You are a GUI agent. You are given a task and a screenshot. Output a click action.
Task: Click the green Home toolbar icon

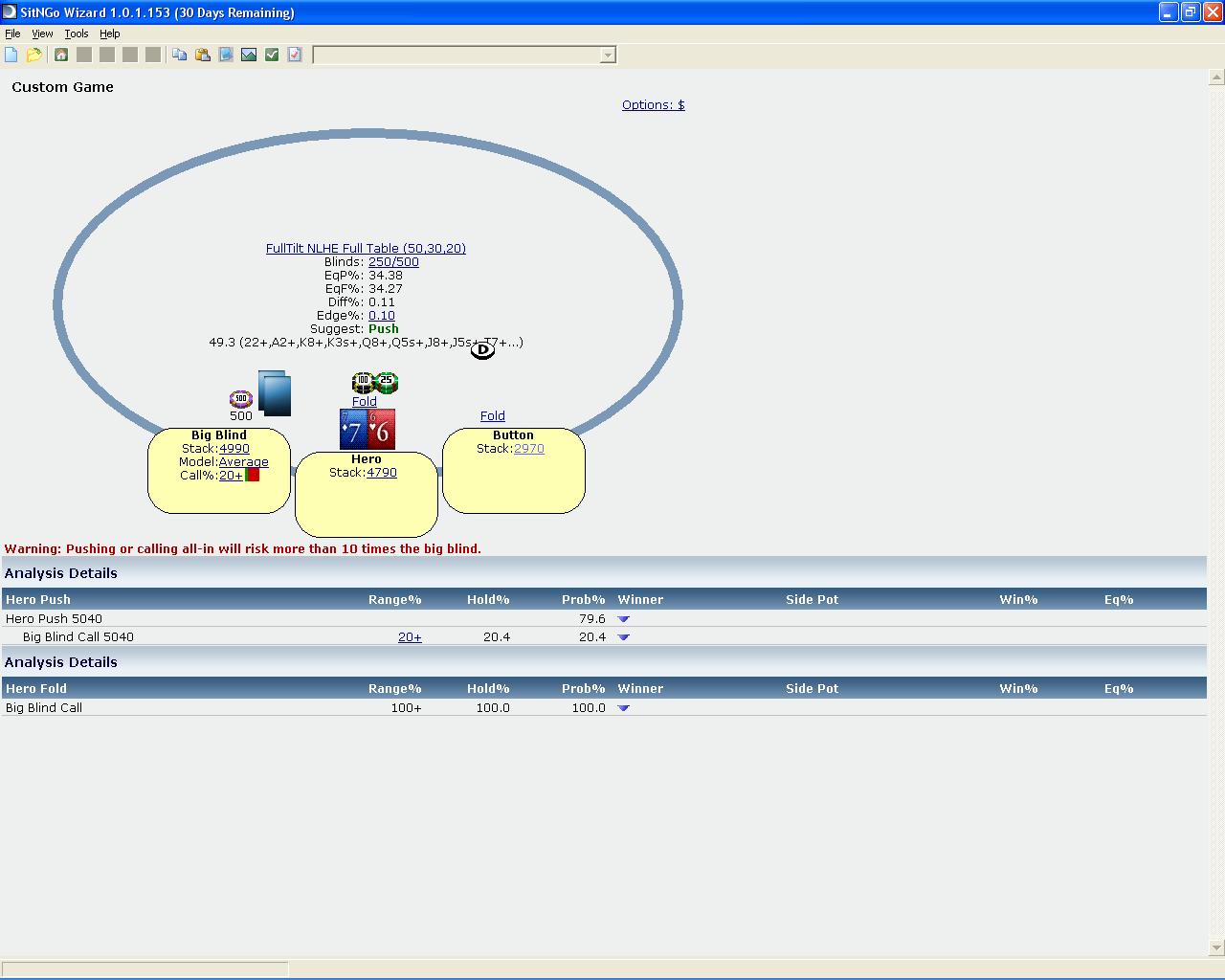tap(61, 55)
